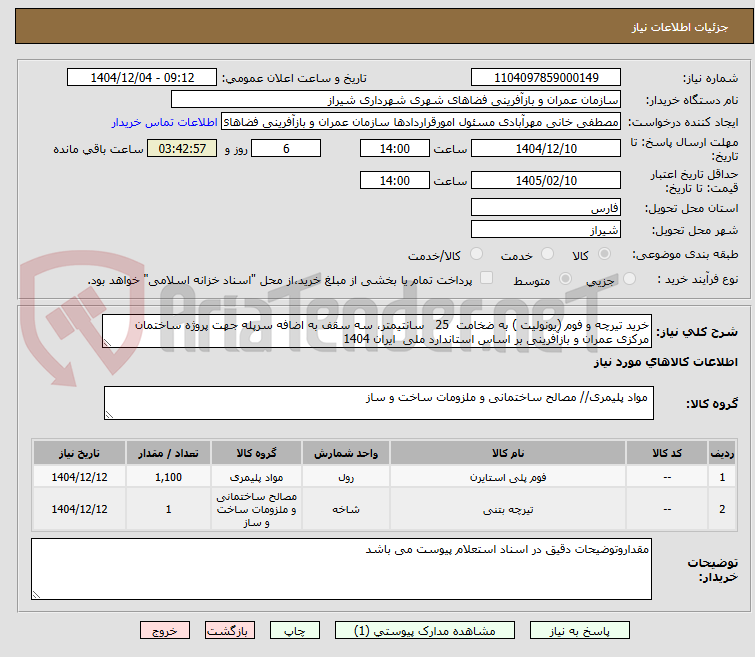Click the گروه کالا text box
755x657 pixels.
[x=379, y=403]
